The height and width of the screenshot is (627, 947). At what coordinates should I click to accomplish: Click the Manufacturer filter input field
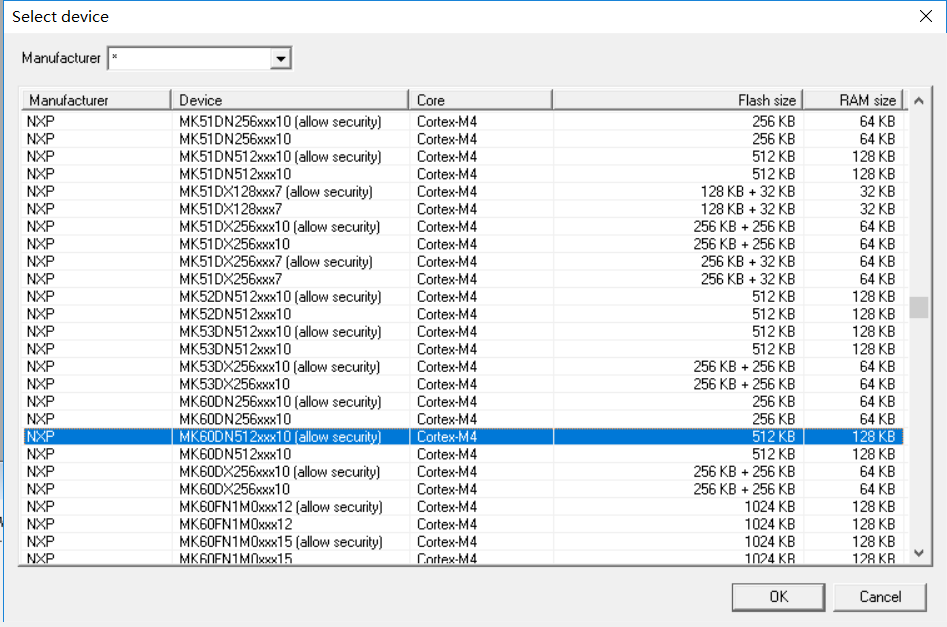coord(190,59)
